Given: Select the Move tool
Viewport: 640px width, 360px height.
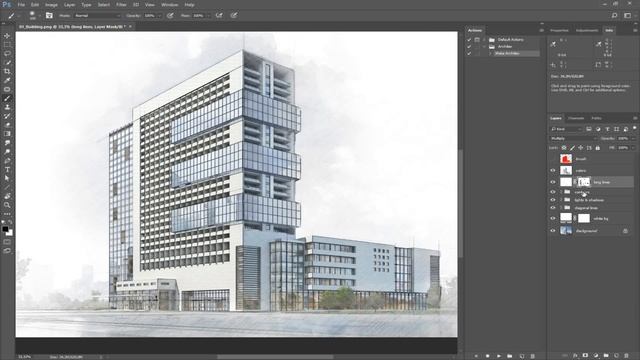Looking at the screenshot, I should [x=7, y=36].
